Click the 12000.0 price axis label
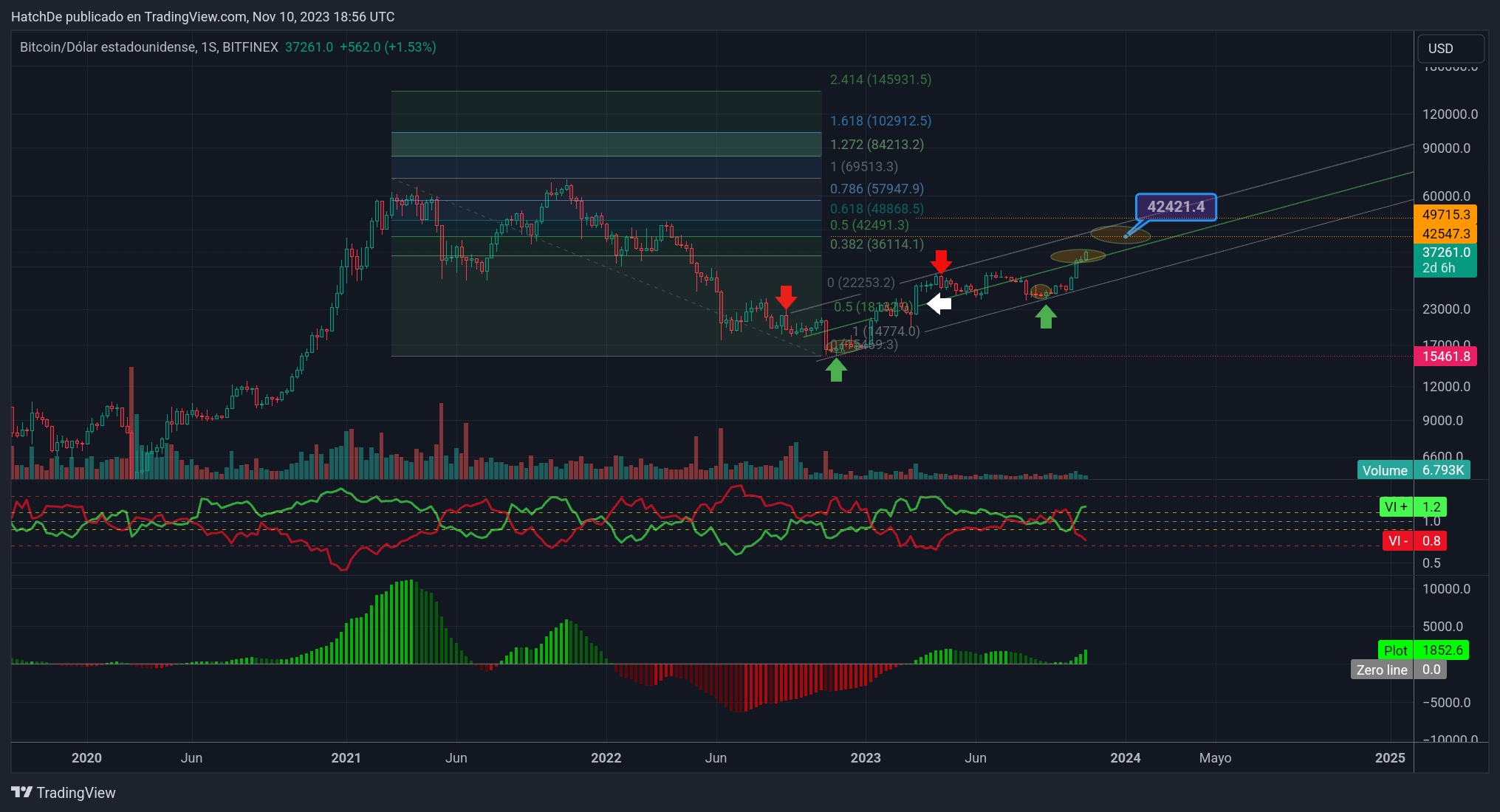 coord(1446,386)
